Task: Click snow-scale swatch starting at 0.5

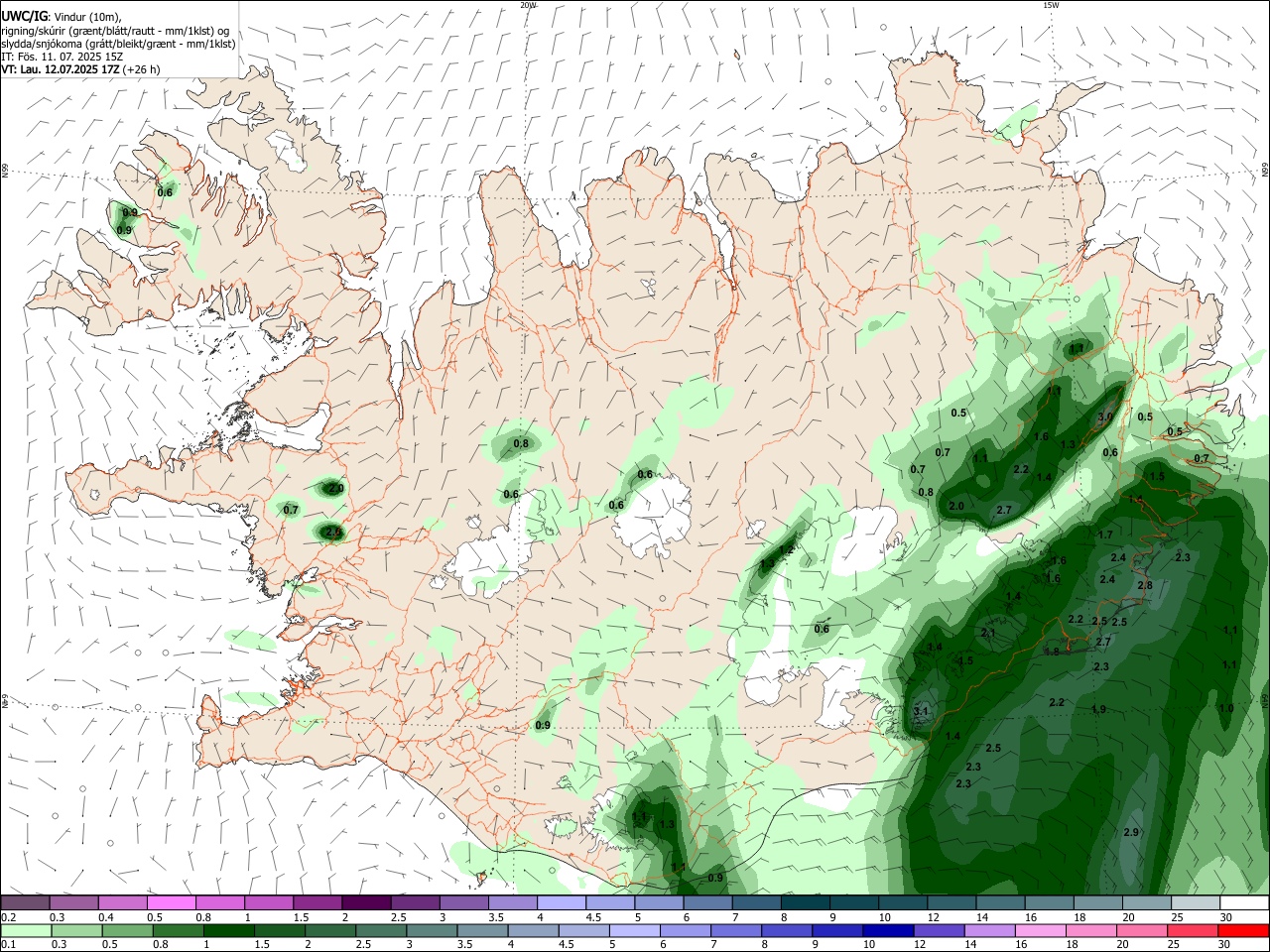Action: (171, 902)
